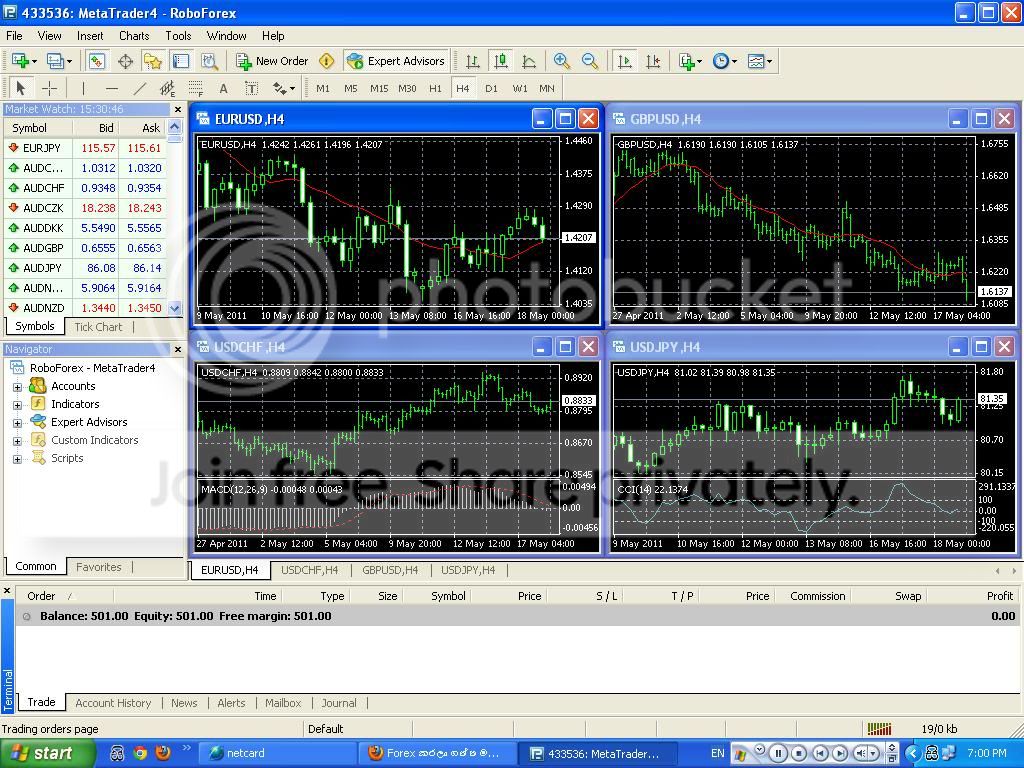Expand the Custom Indicators tree node

click(x=18, y=441)
